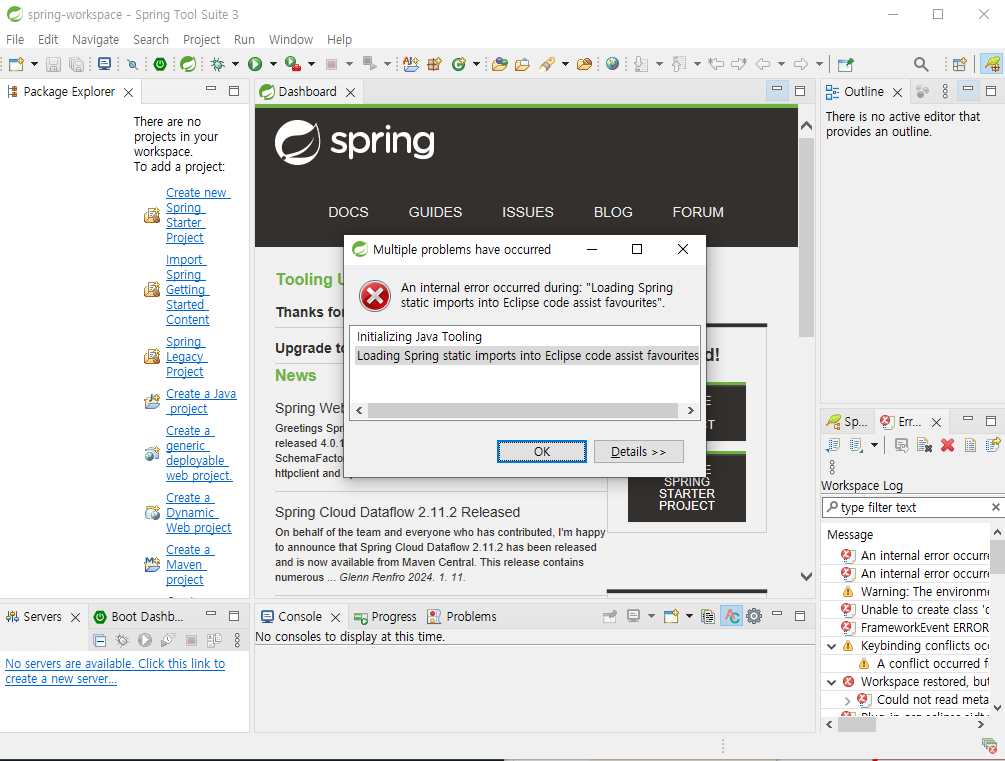Click the Error Log horizontal scroll right arrow
Screen dimensions: 1005x761
pos(981,724)
